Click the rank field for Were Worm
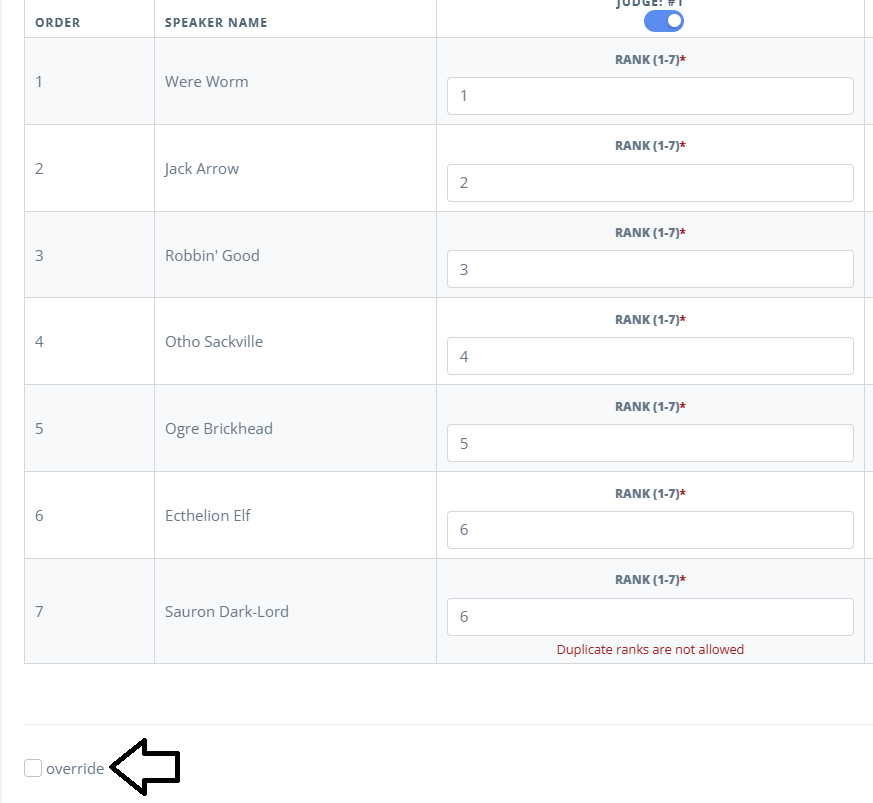Viewport: 873px width, 803px height. [650, 96]
